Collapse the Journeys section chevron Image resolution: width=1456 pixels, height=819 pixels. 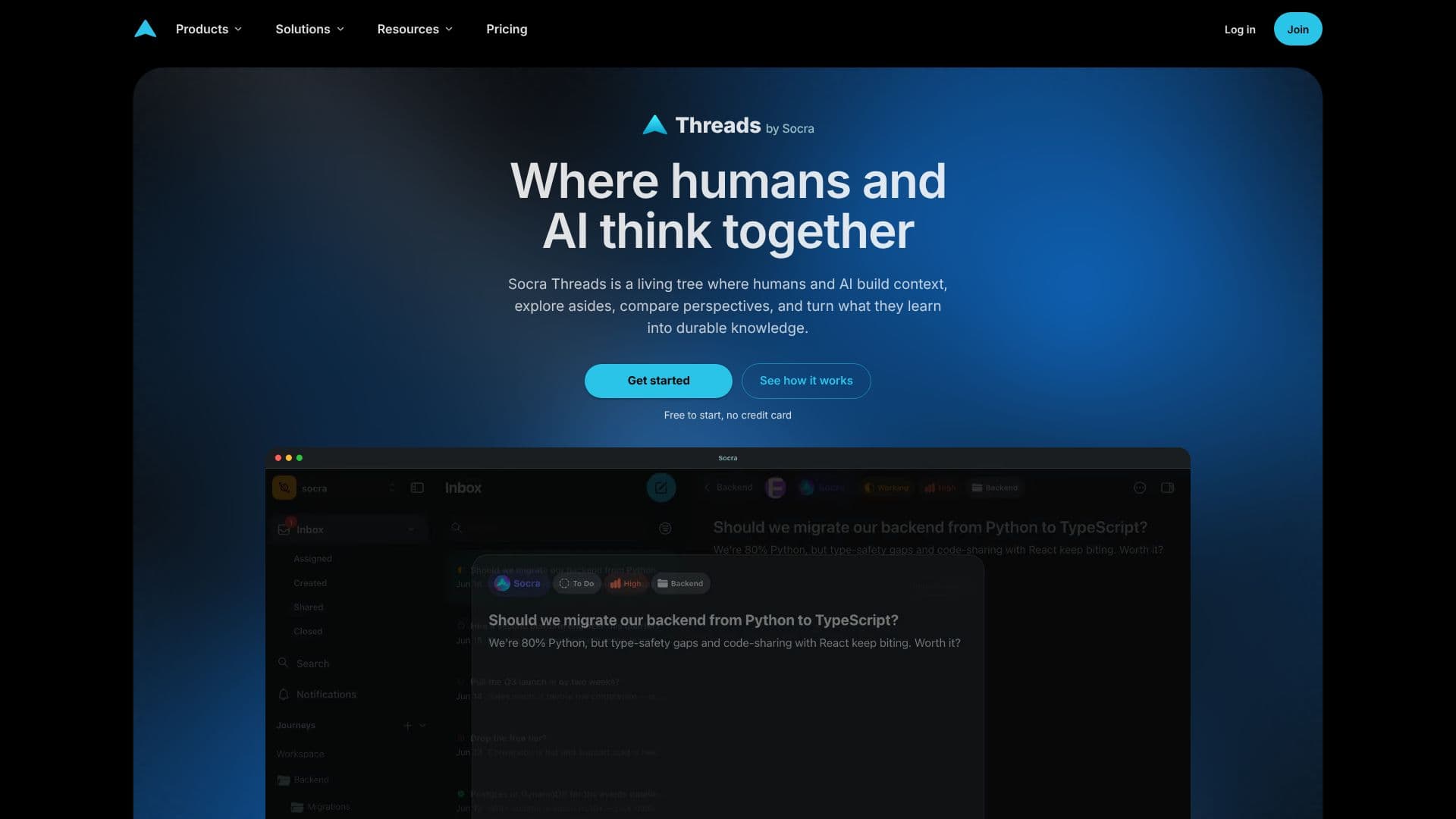tap(422, 726)
